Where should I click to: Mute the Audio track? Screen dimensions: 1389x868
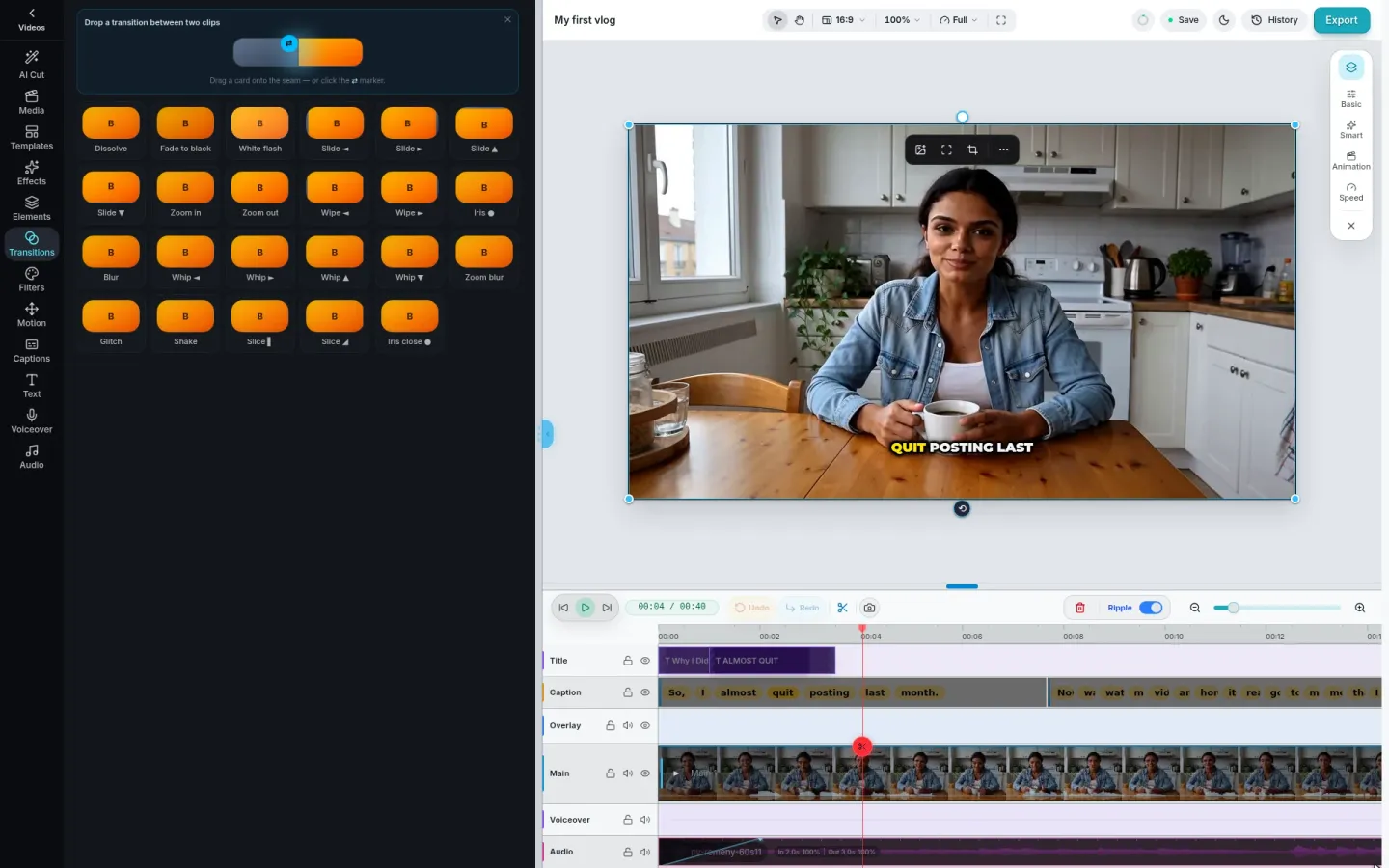[645, 852]
